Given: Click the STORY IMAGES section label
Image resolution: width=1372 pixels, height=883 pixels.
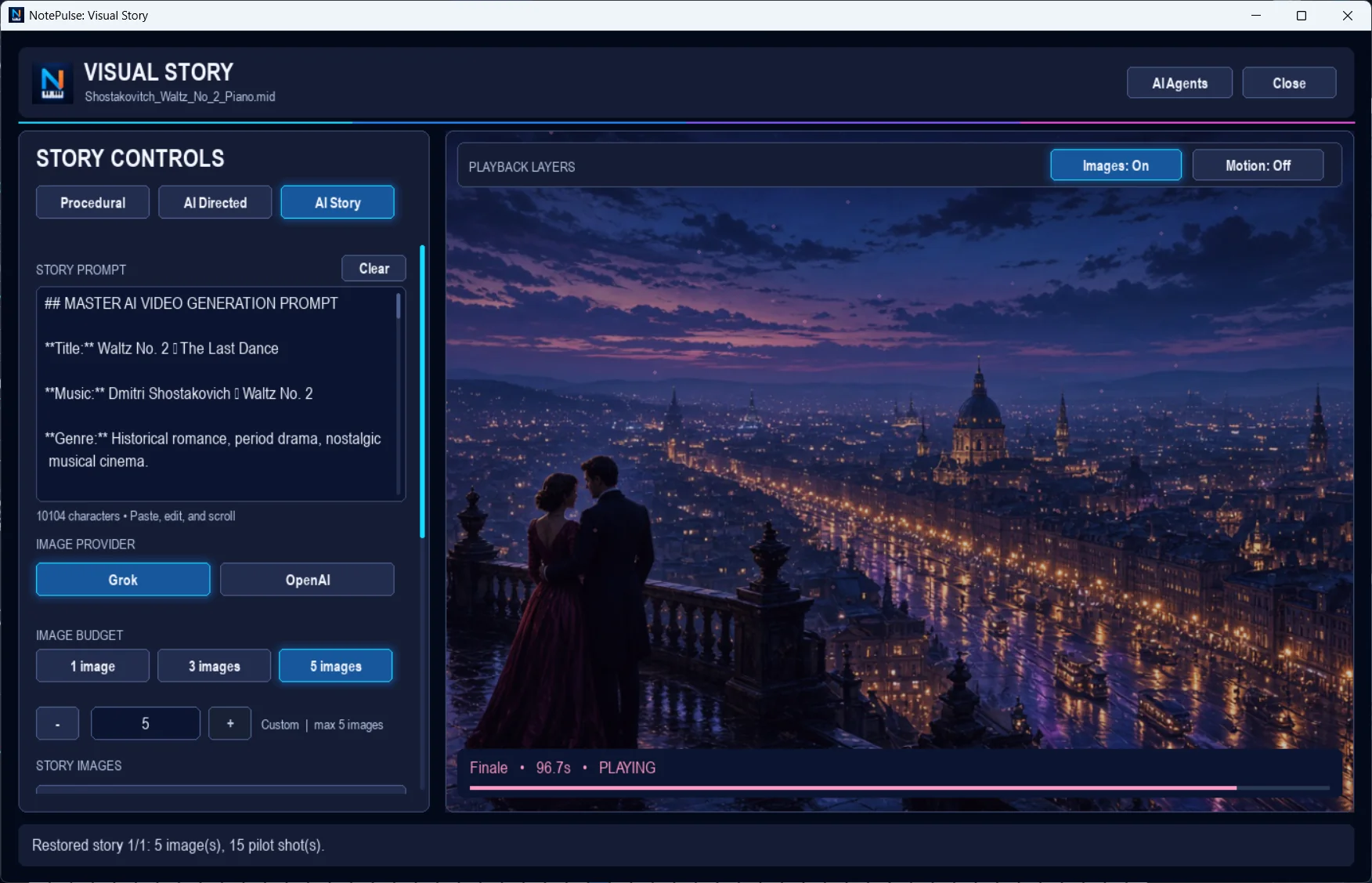Looking at the screenshot, I should coord(78,765).
